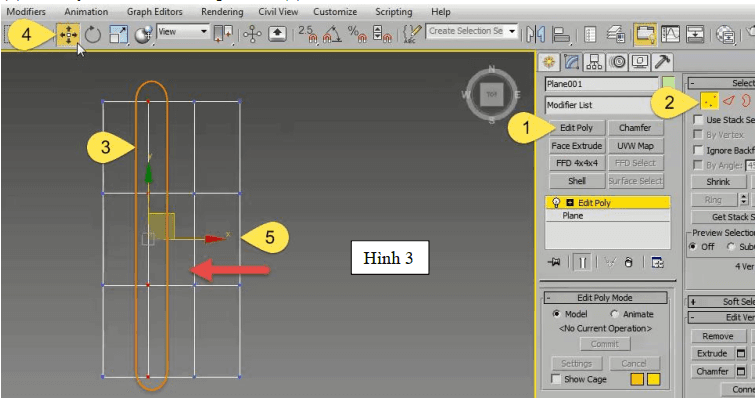Select the Model radio button
Image resolution: width=756 pixels, height=399 pixels.
click(556, 314)
